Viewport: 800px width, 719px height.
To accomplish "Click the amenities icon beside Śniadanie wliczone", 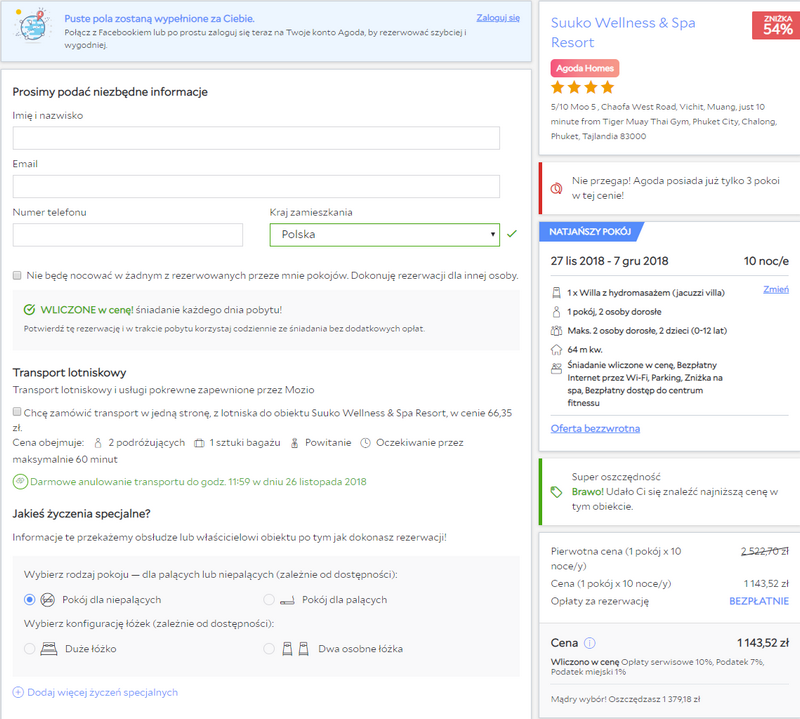I will [556, 368].
